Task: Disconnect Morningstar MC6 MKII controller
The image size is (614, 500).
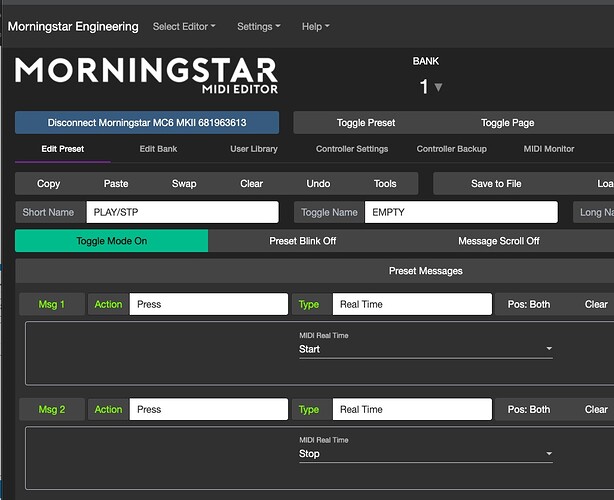Action: pyautogui.click(x=147, y=123)
